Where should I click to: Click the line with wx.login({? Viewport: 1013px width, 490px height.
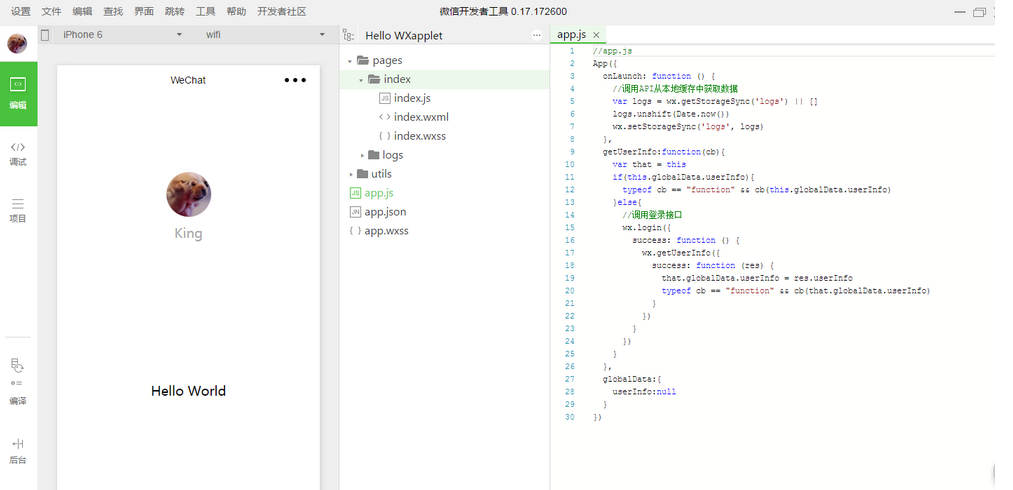coord(647,228)
